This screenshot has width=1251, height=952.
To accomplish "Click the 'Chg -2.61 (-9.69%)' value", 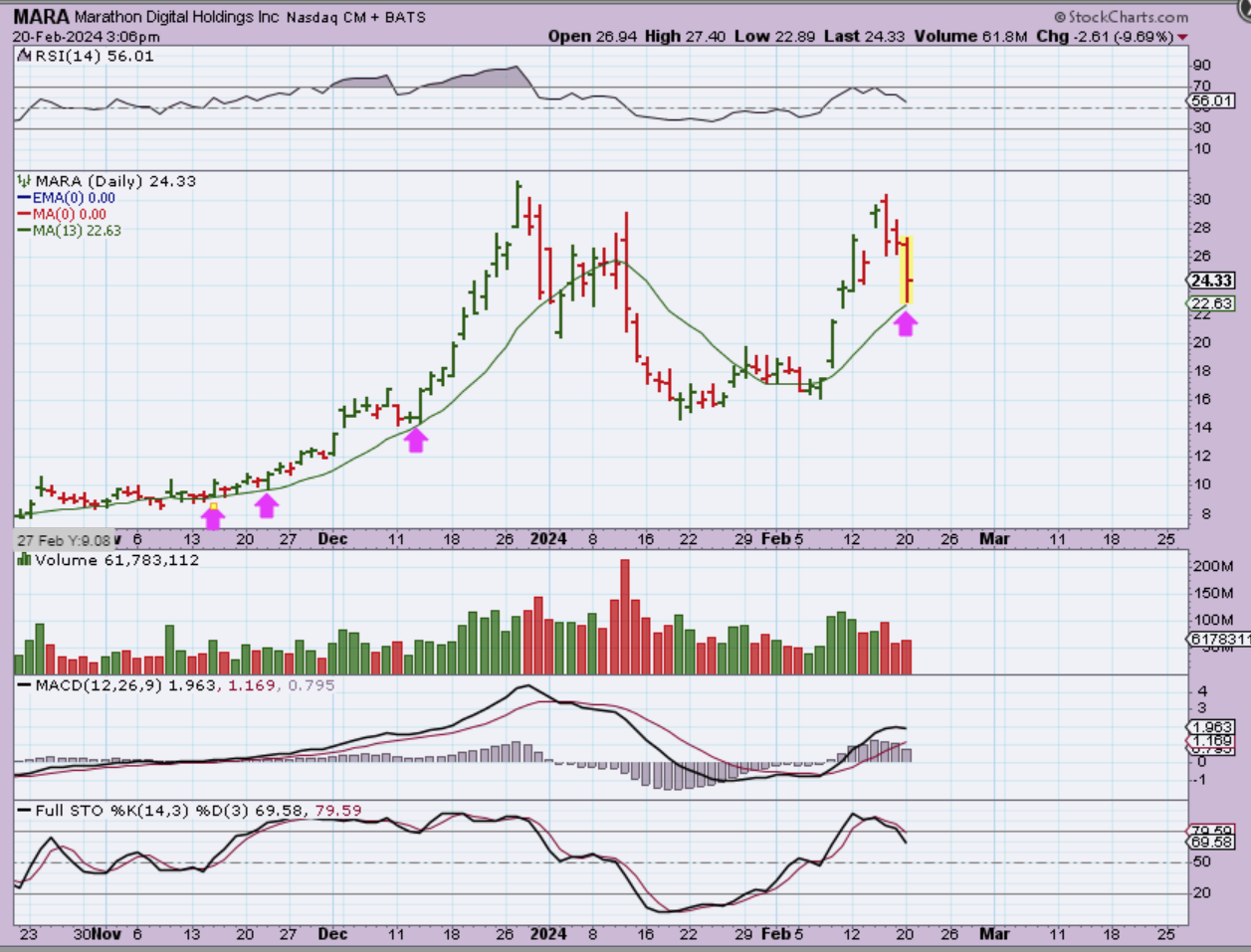I will tap(1104, 36).
